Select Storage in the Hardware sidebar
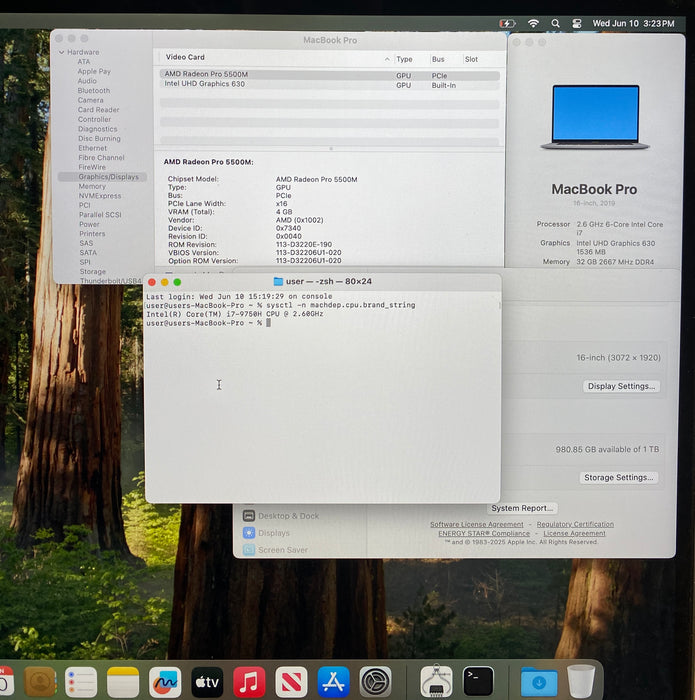Screen dimensions: 695x700 [x=93, y=271]
